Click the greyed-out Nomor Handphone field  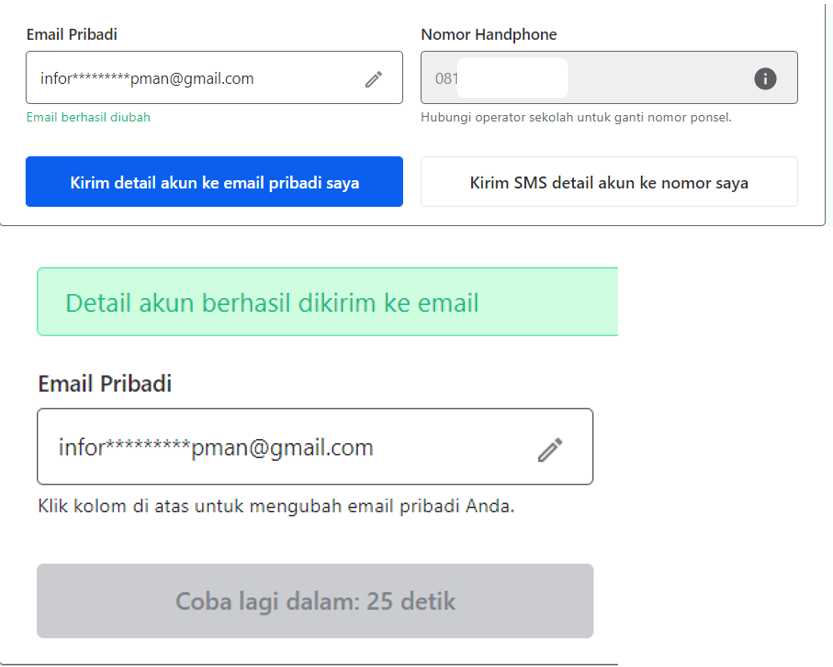point(609,78)
